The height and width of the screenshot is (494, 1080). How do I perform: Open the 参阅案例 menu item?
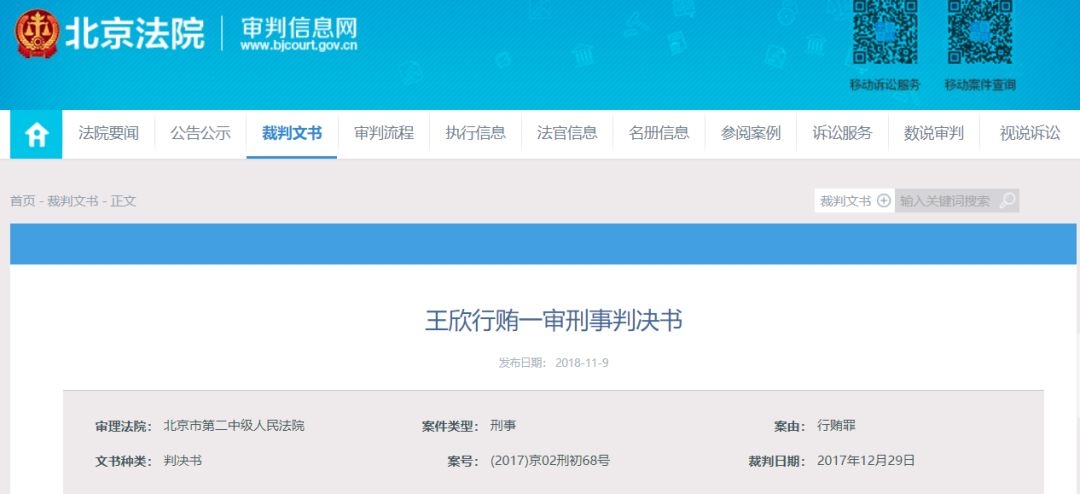[750, 133]
